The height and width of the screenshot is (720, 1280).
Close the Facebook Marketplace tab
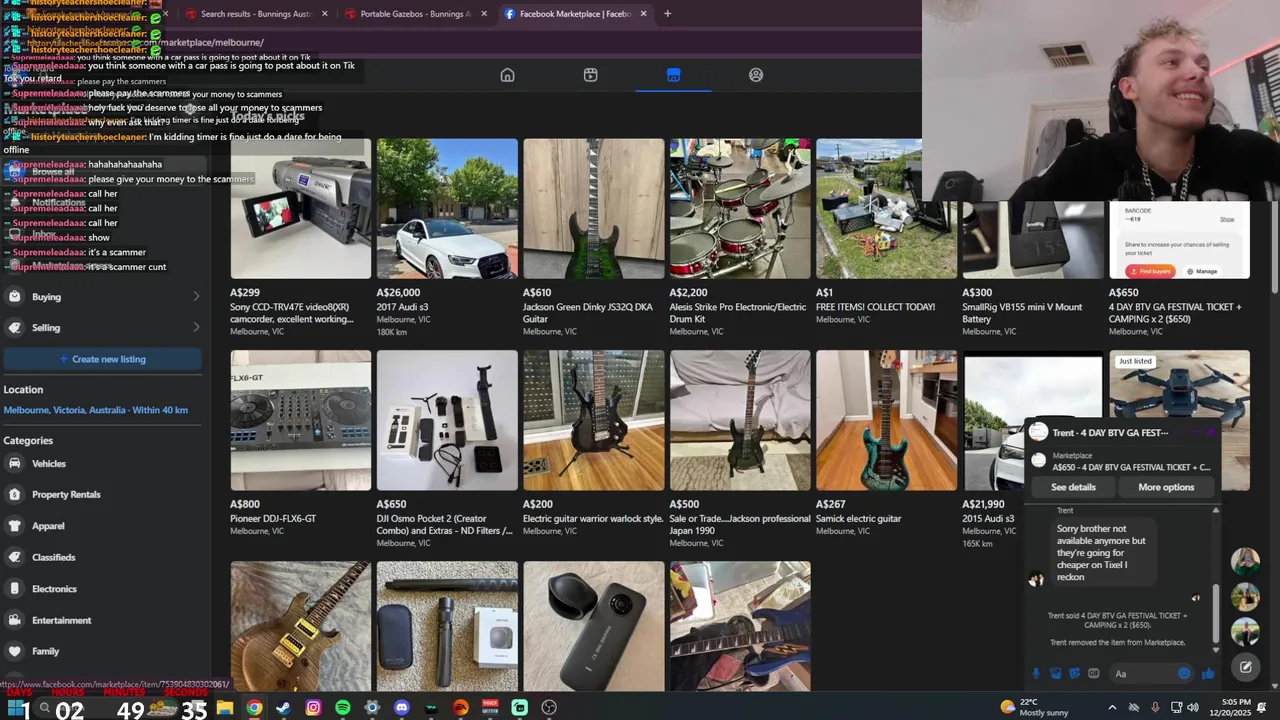pyautogui.click(x=643, y=14)
